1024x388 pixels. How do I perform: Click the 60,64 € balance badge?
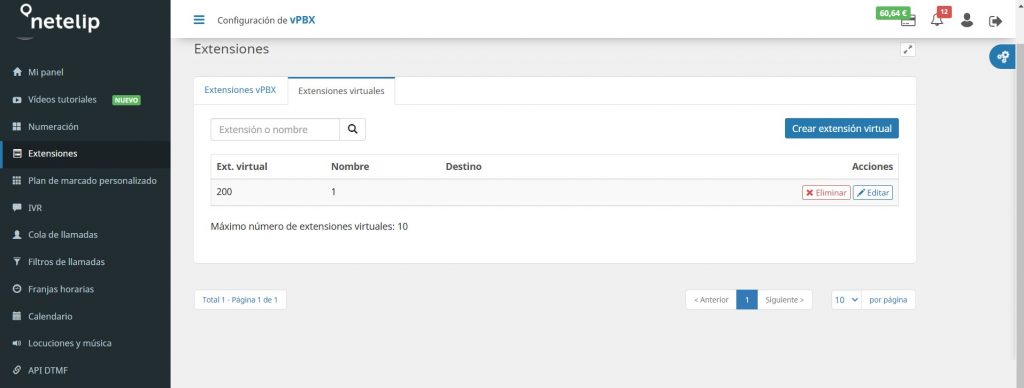click(893, 13)
